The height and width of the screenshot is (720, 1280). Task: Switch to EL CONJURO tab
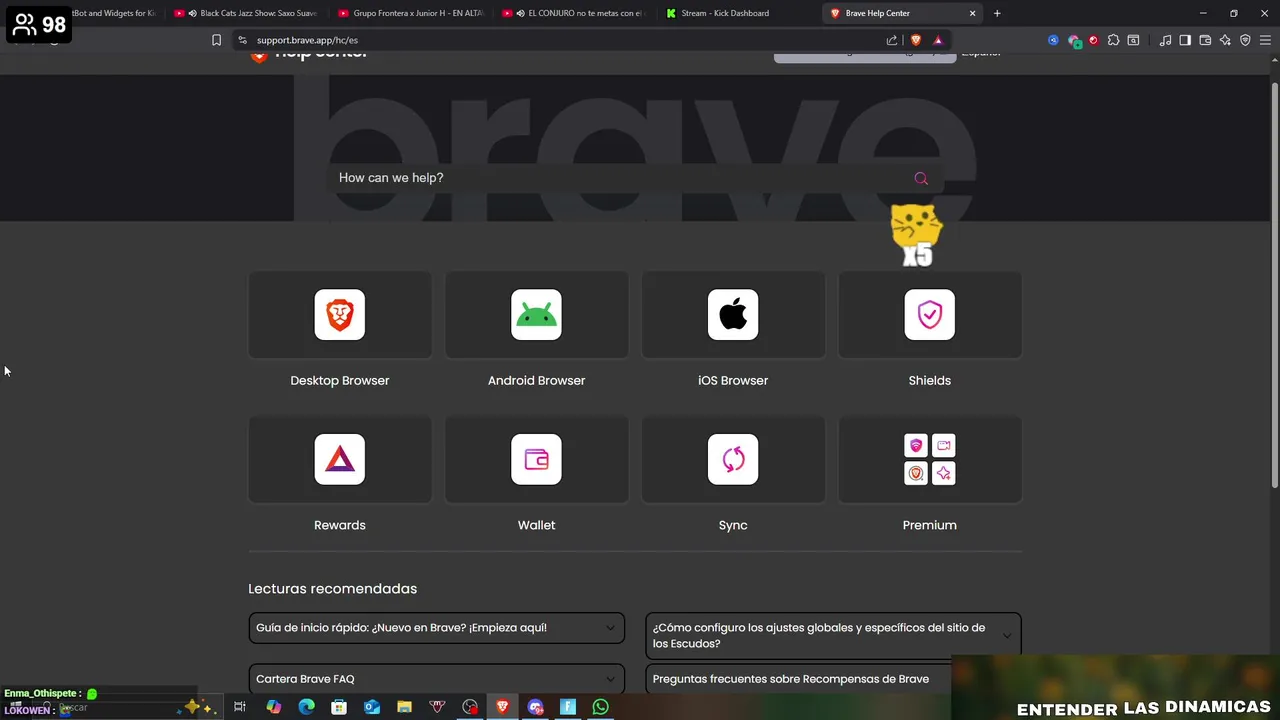[575, 13]
